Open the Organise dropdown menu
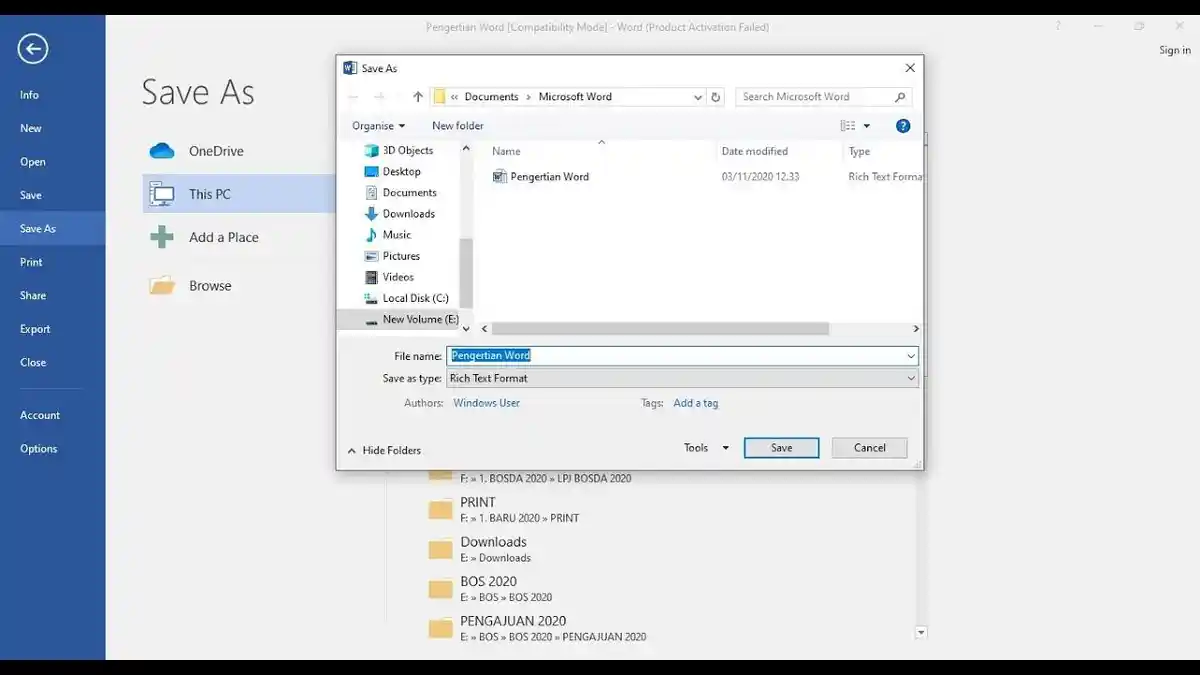 click(x=379, y=126)
